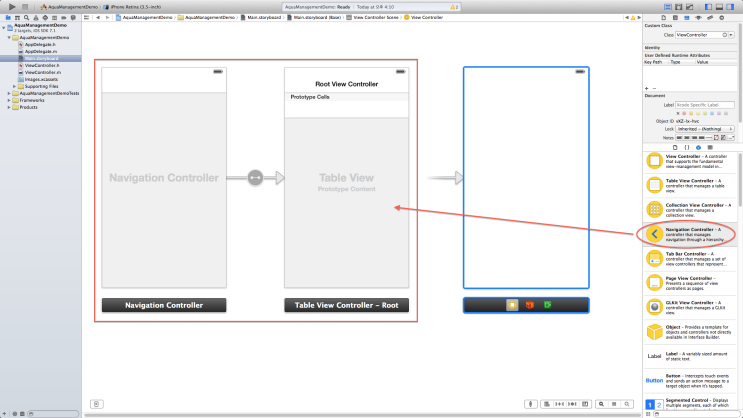The image size is (743, 418).
Task: Open the Project navigator tab
Action: click(8, 18)
